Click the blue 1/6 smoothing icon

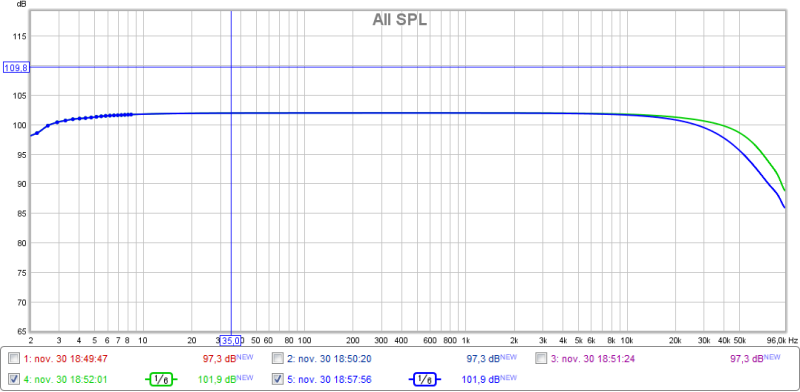424,379
